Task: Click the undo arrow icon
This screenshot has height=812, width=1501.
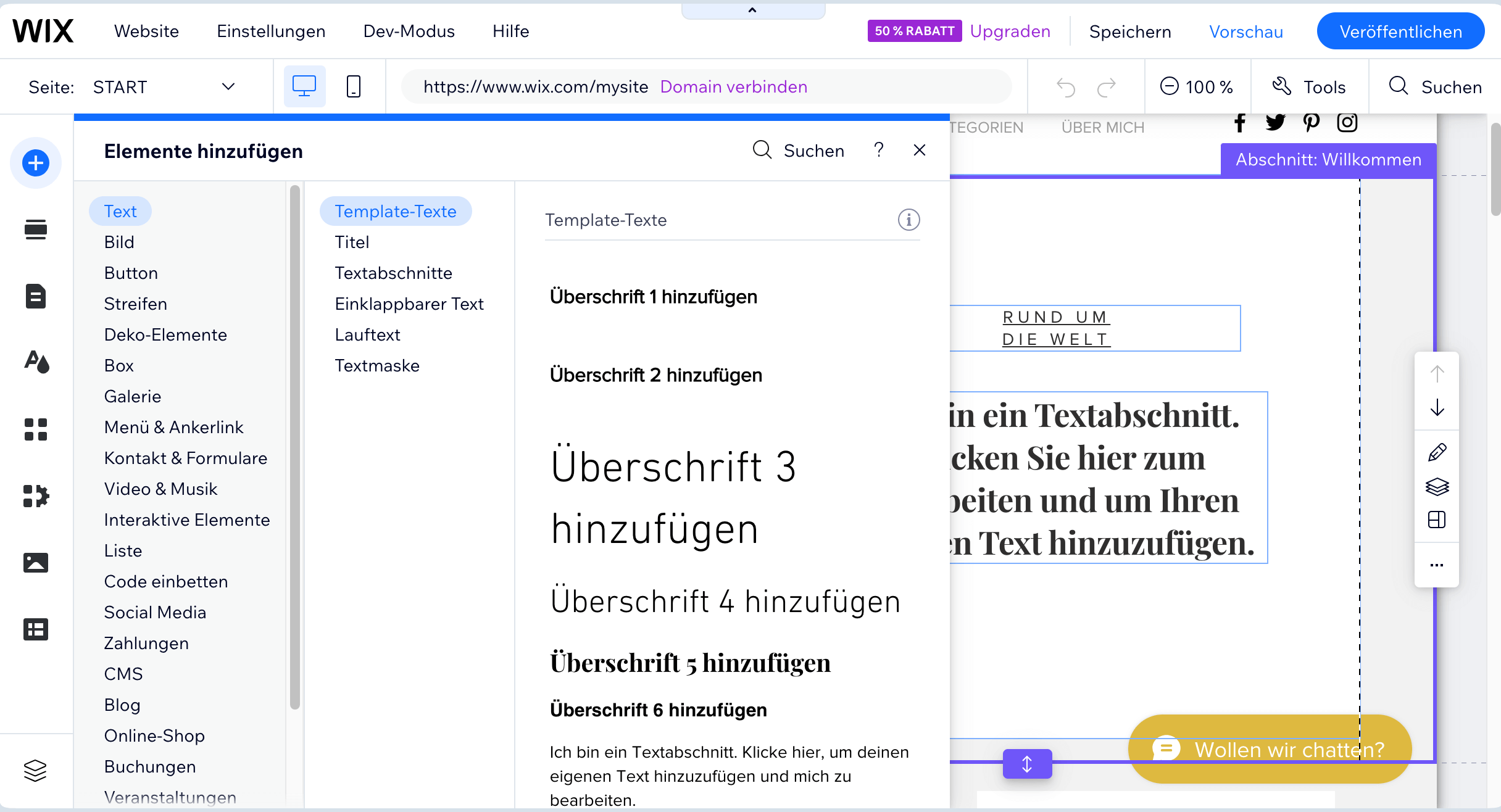Action: [x=1066, y=87]
